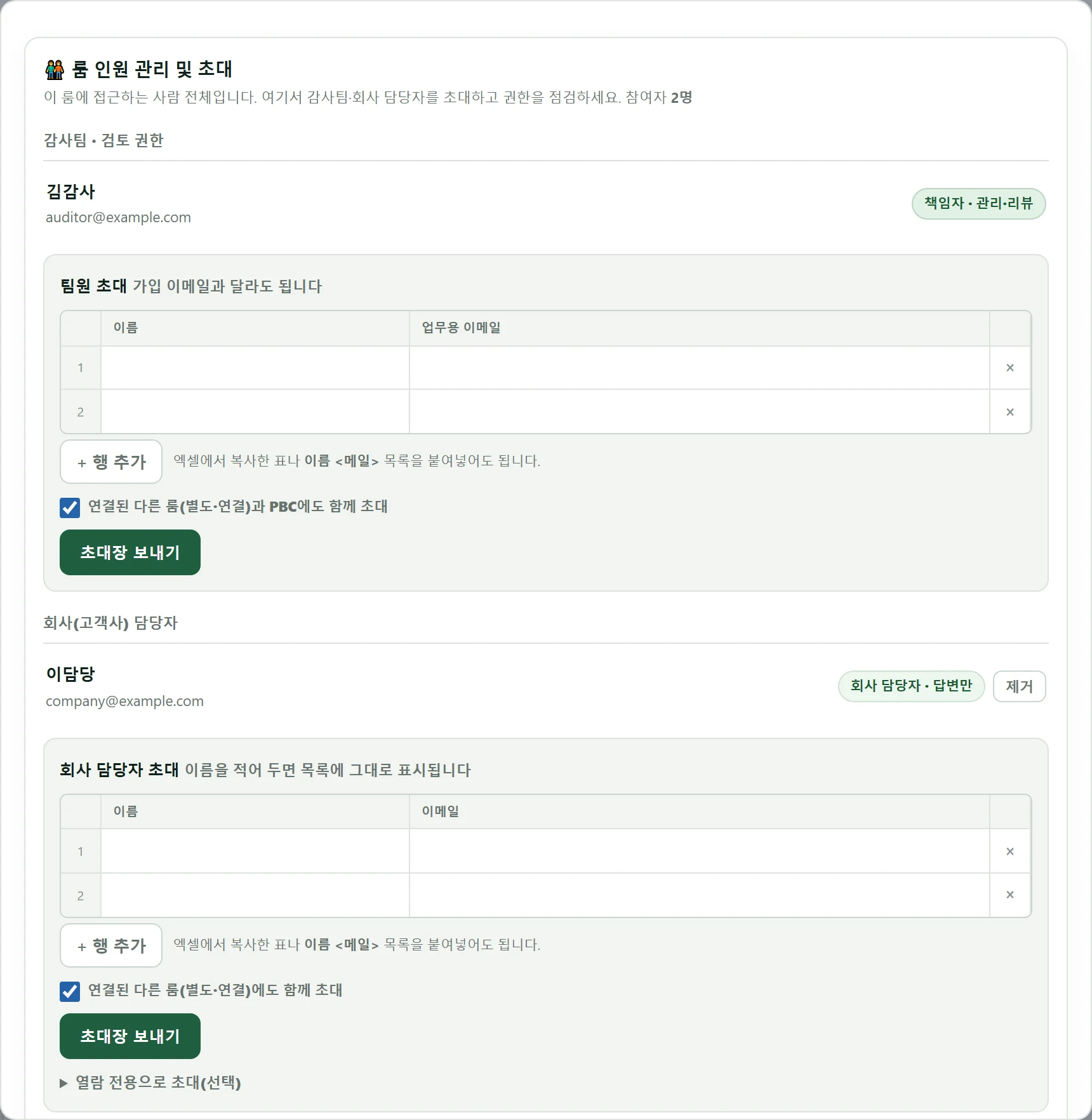Expand '열람 전용으로 초대(선택)' section
Viewport: 1092px width, 1120px height.
(150, 1083)
